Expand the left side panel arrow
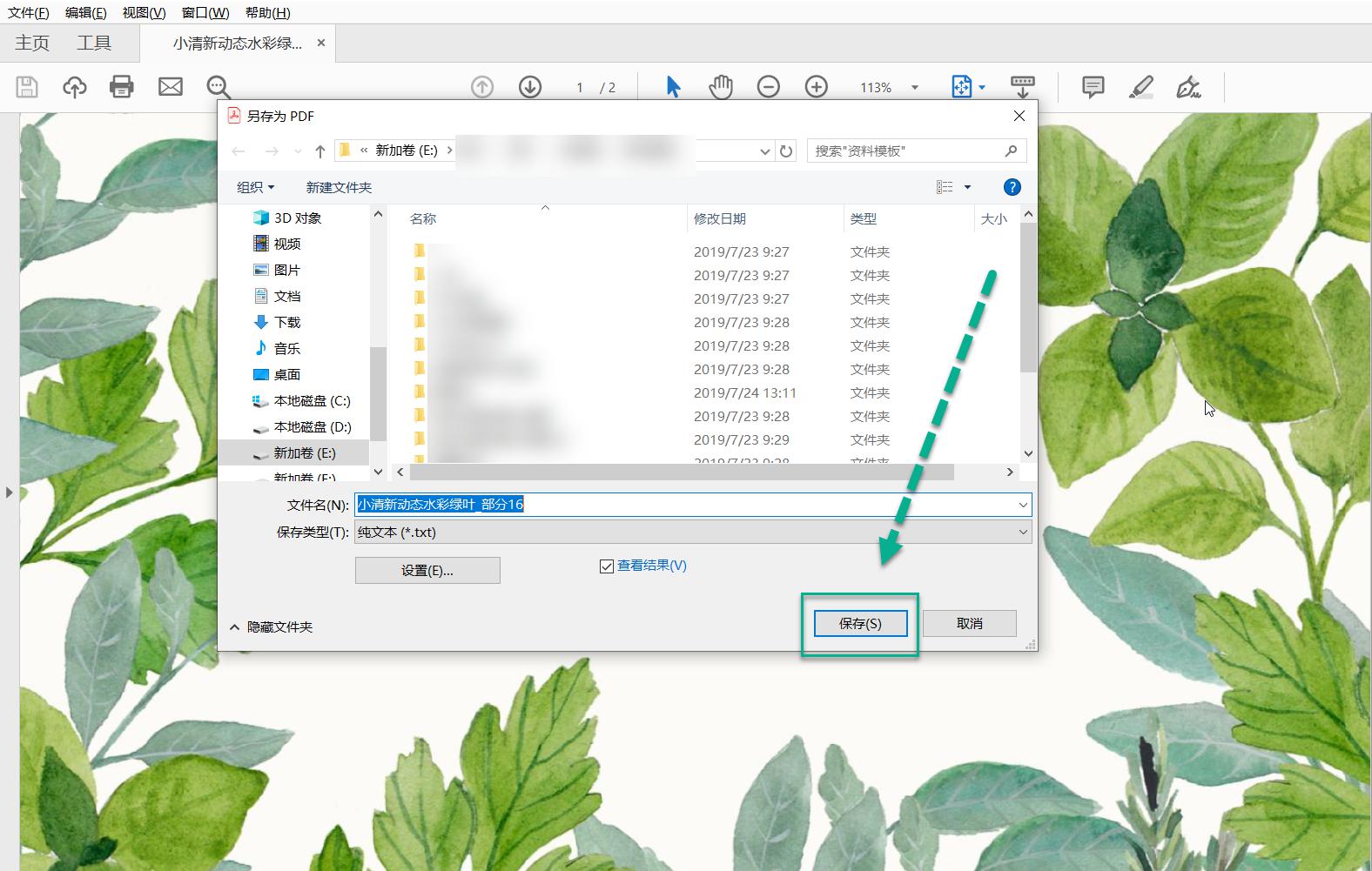Screen dimensions: 1372x871 click(10, 492)
